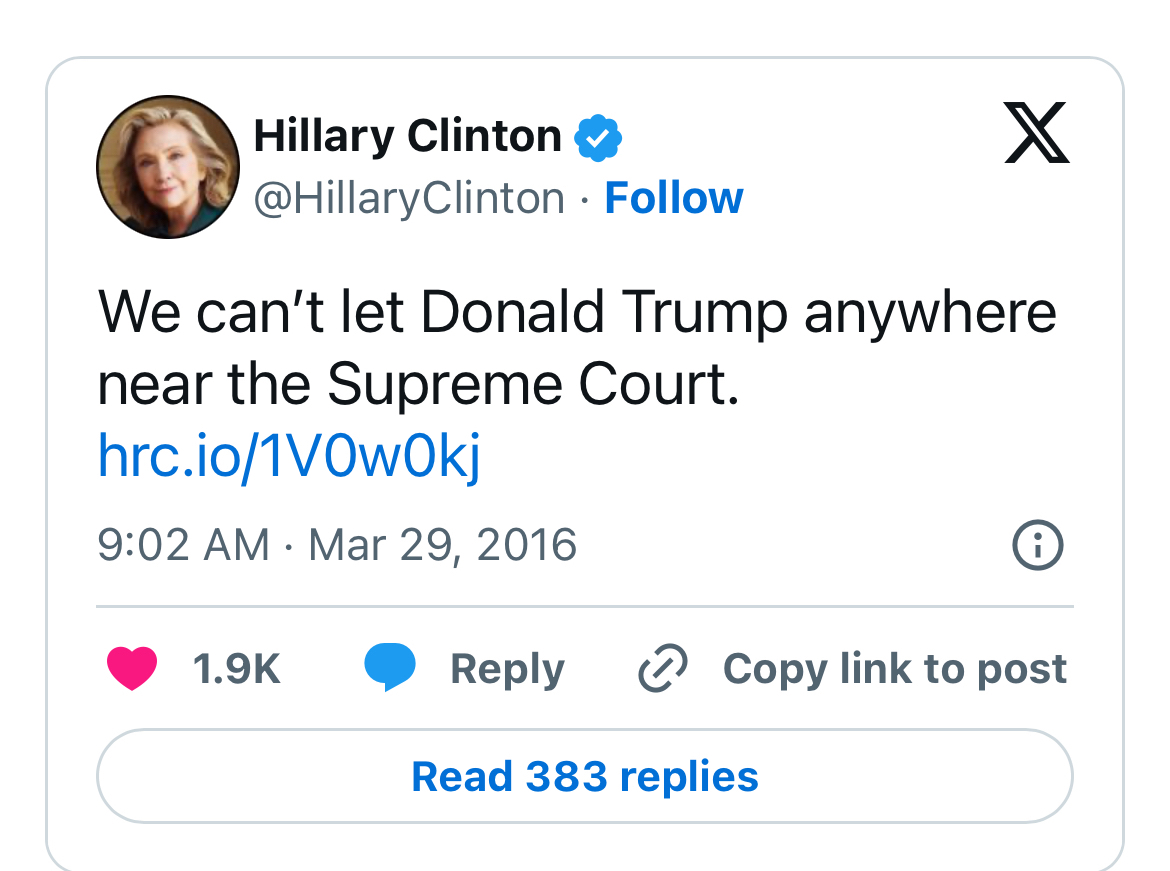This screenshot has width=1170, height=871.
Task: Click the blue reply bubble icon
Action: [390, 669]
